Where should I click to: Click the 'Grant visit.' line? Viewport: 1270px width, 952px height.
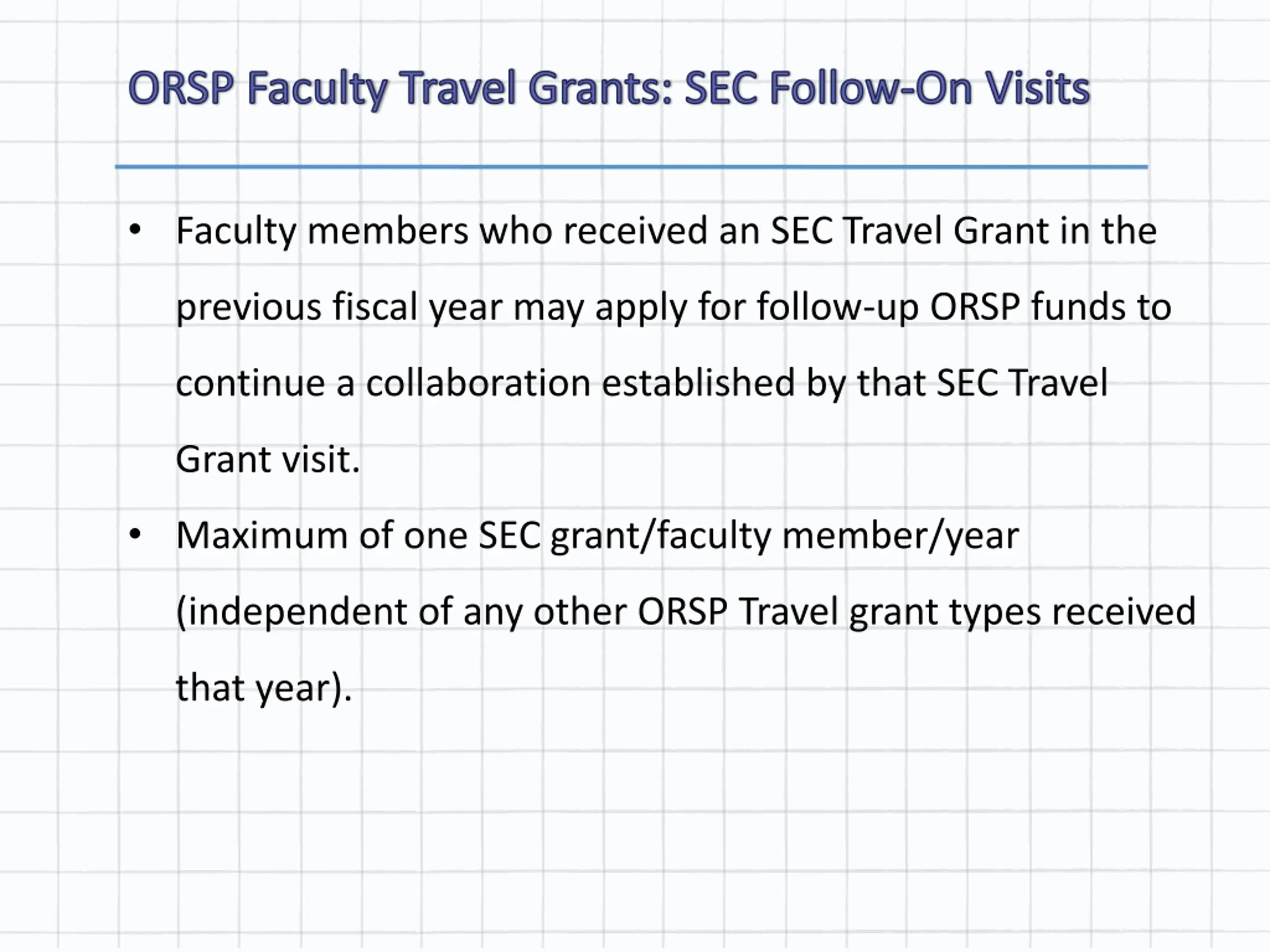point(267,460)
